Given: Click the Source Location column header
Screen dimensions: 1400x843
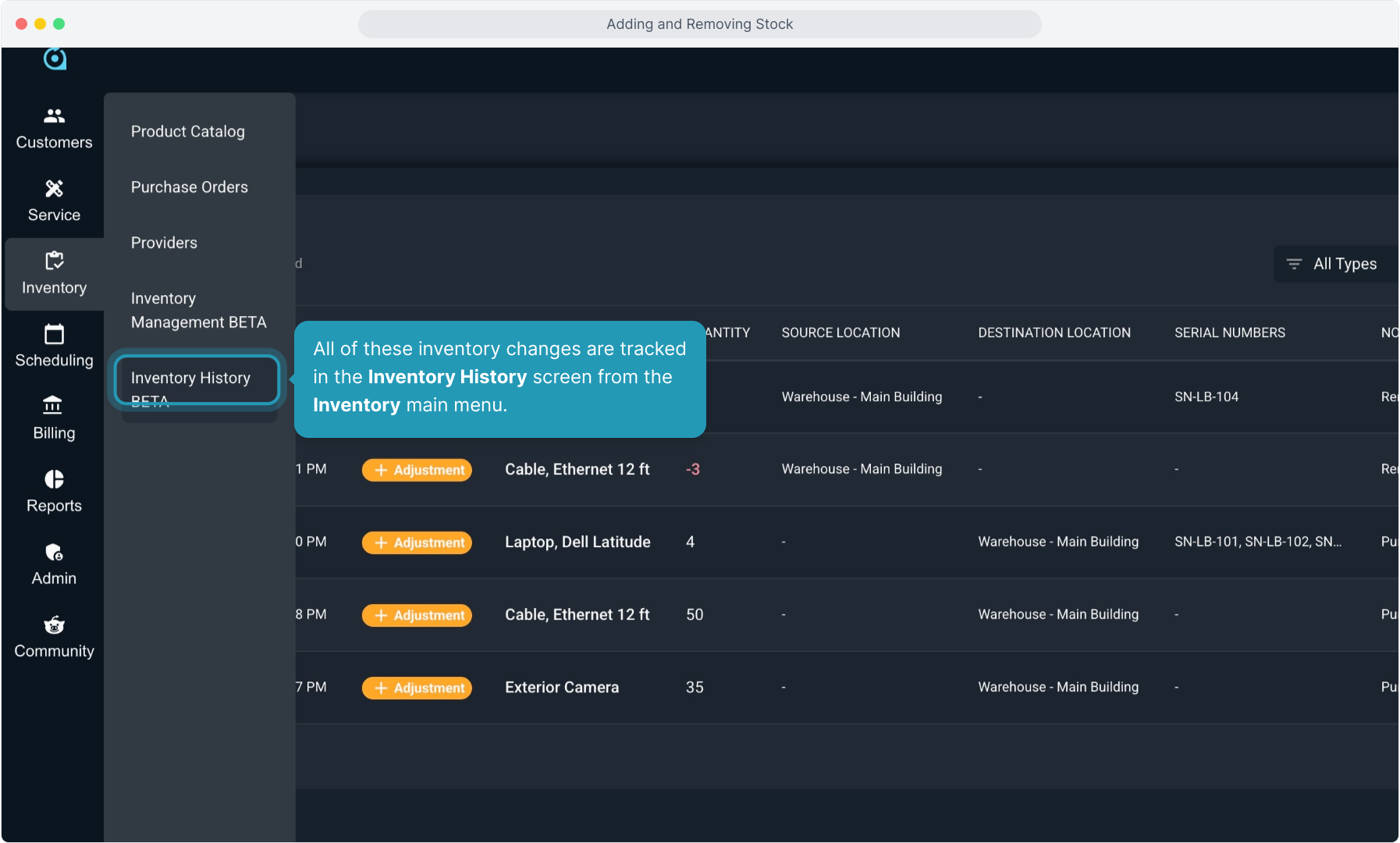Looking at the screenshot, I should click(x=840, y=333).
